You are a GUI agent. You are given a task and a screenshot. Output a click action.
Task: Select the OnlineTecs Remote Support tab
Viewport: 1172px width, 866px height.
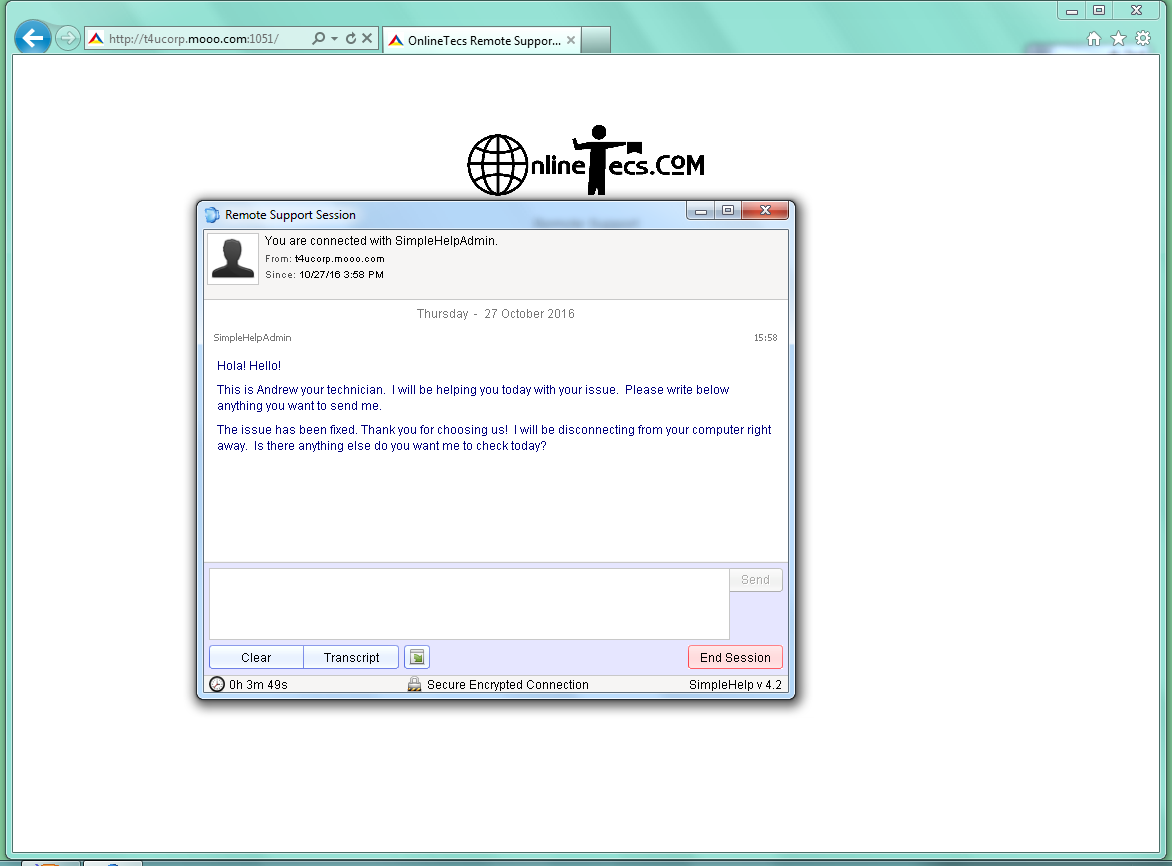click(482, 40)
